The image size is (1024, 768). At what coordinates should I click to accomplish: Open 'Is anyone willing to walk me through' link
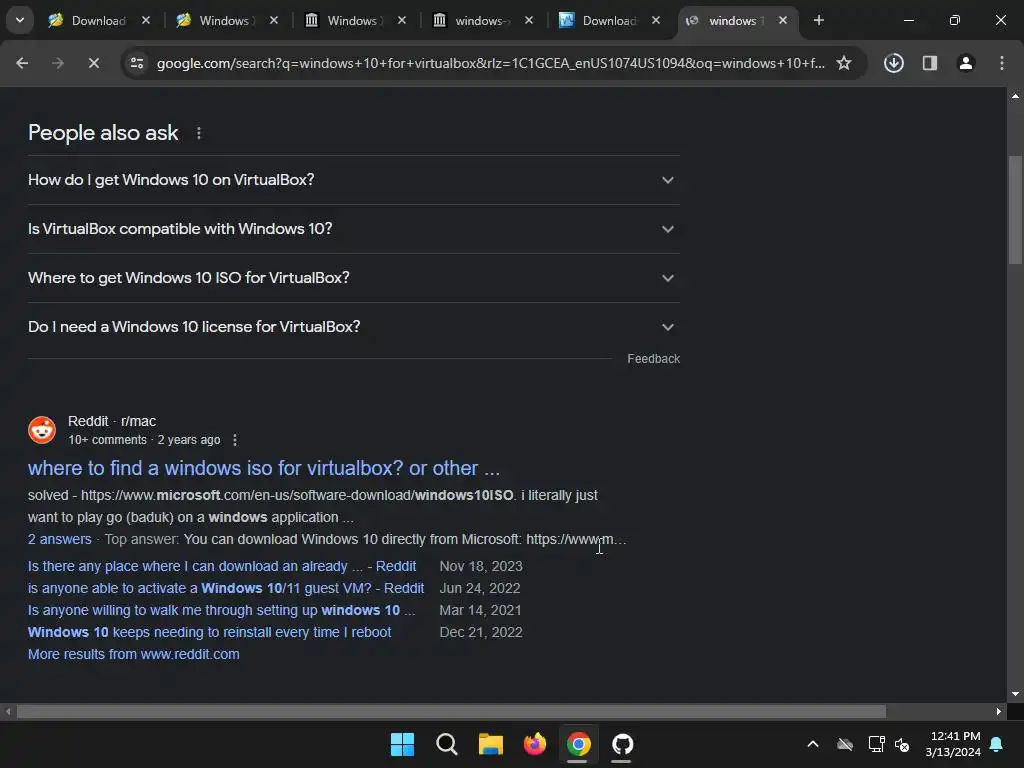coord(221,611)
